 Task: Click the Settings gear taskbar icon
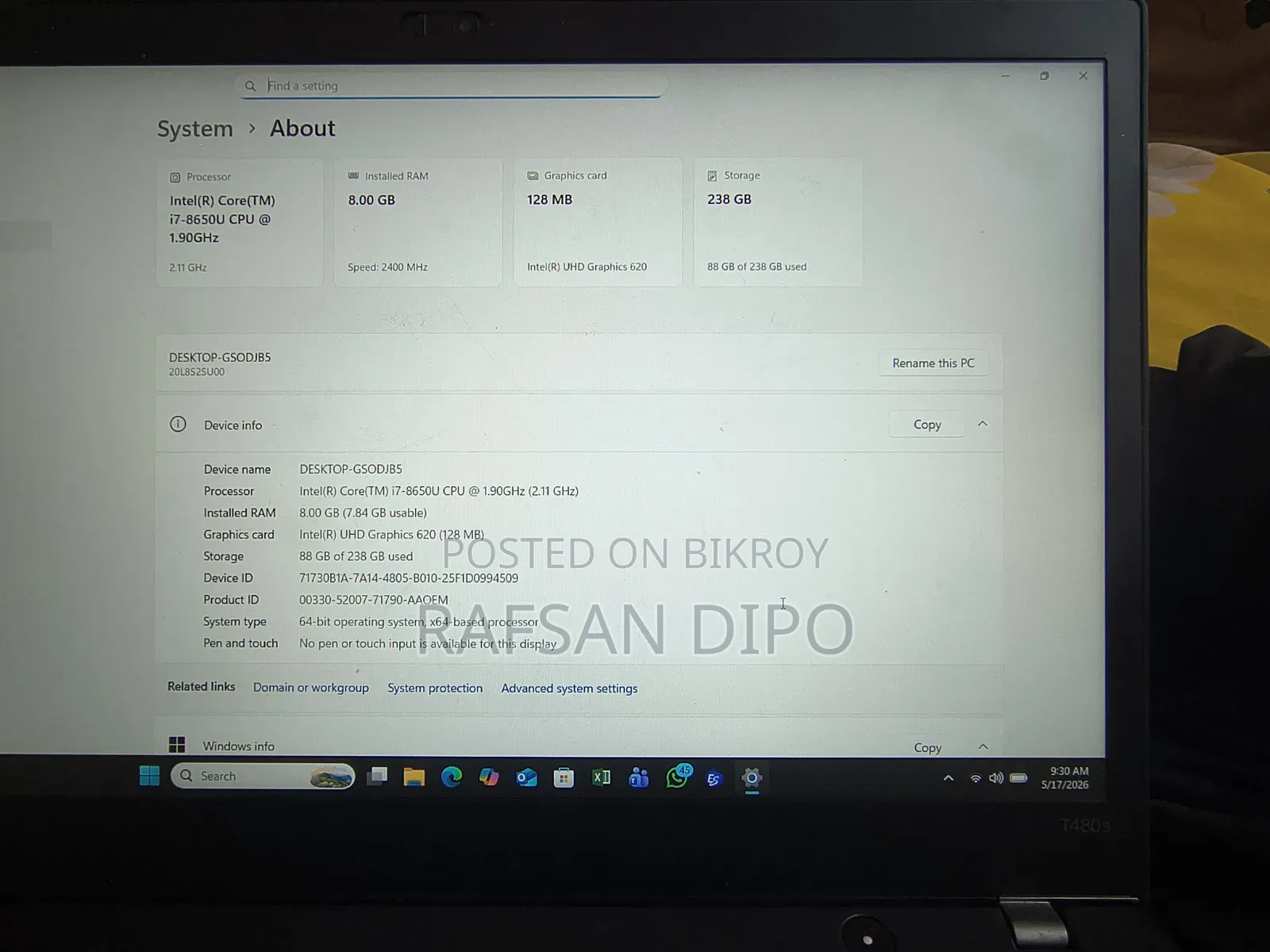click(x=752, y=777)
